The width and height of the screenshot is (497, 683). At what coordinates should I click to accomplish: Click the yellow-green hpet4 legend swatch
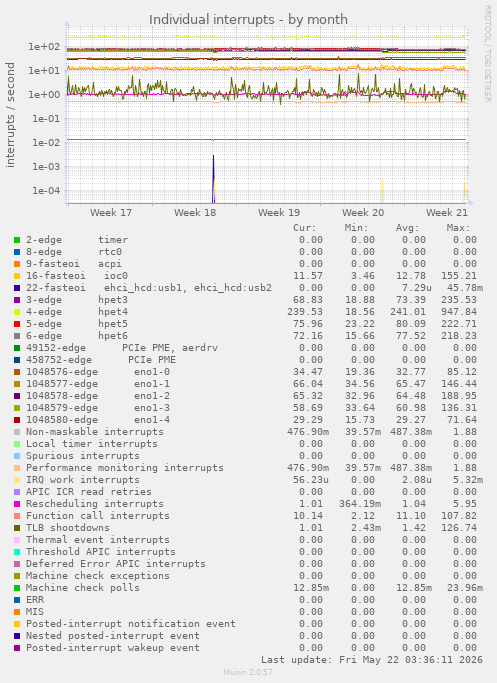(17, 312)
